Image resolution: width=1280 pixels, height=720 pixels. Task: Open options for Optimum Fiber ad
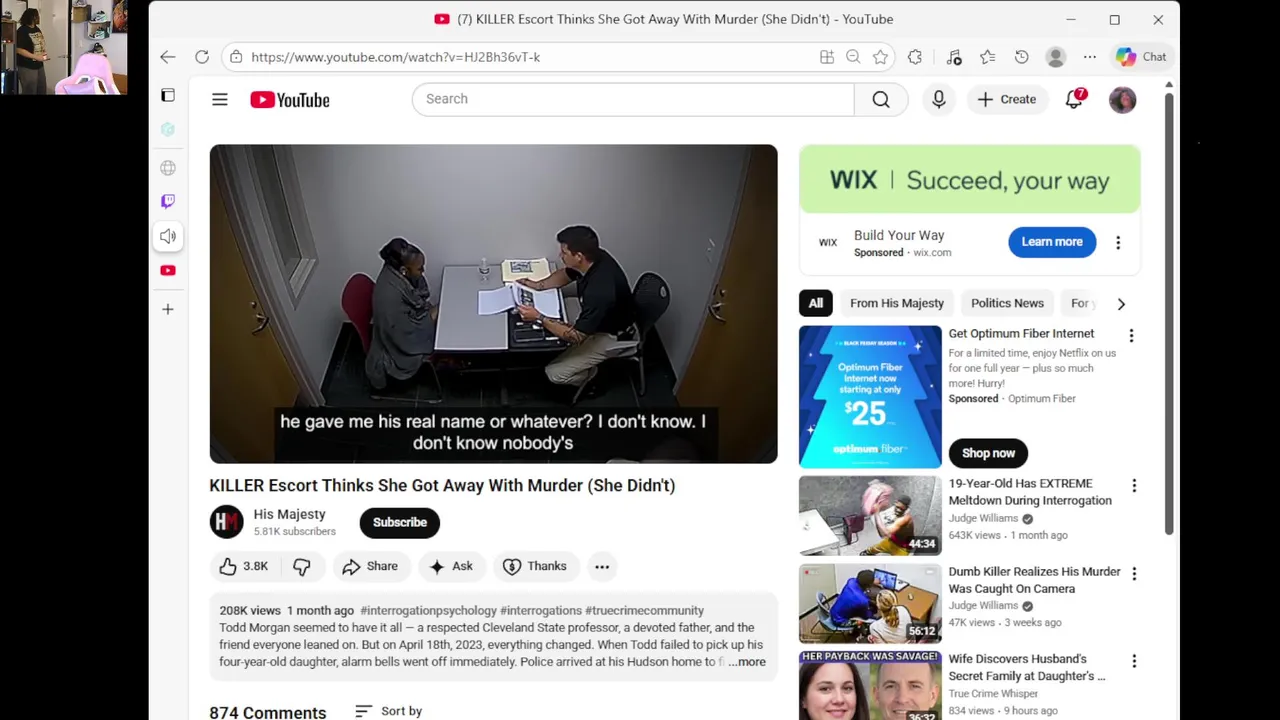(1131, 336)
